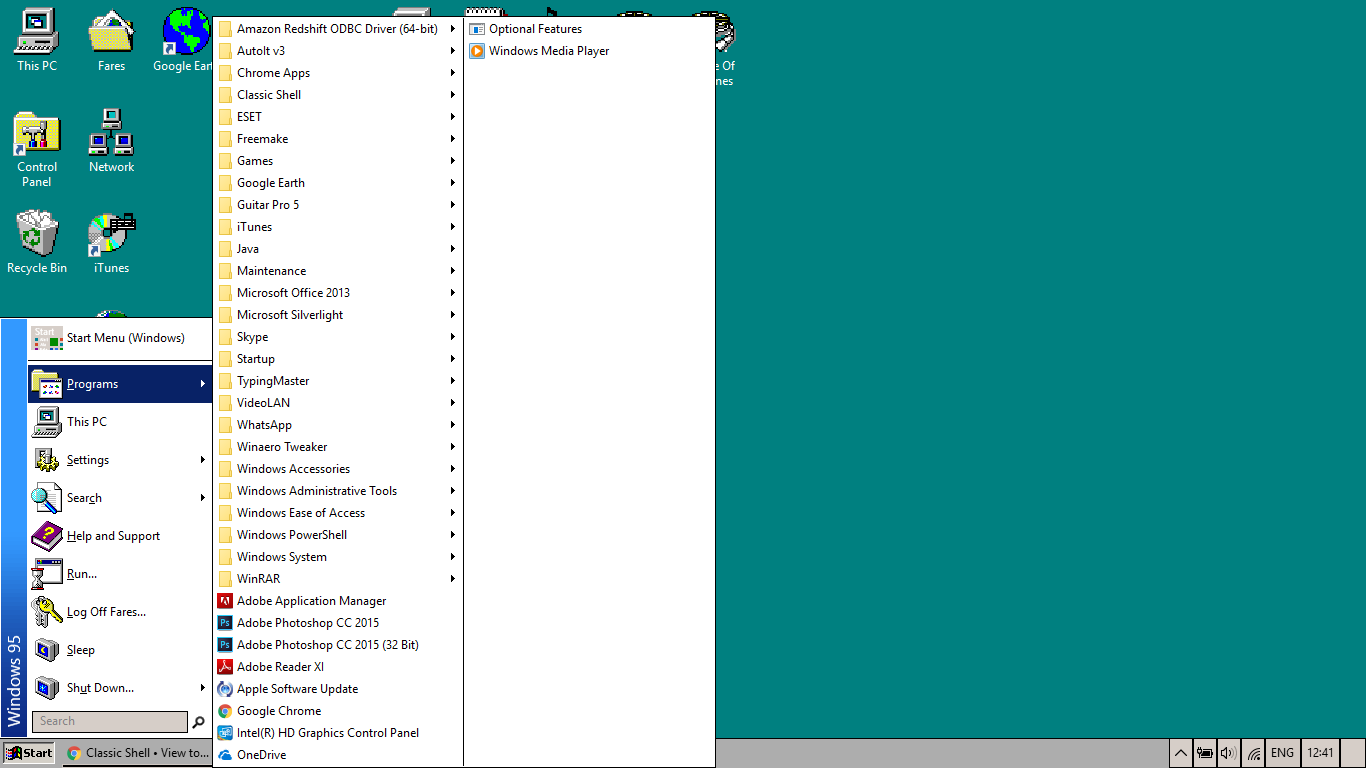Launch Apple Software Update
This screenshot has height=768, width=1366.
click(x=338, y=689)
